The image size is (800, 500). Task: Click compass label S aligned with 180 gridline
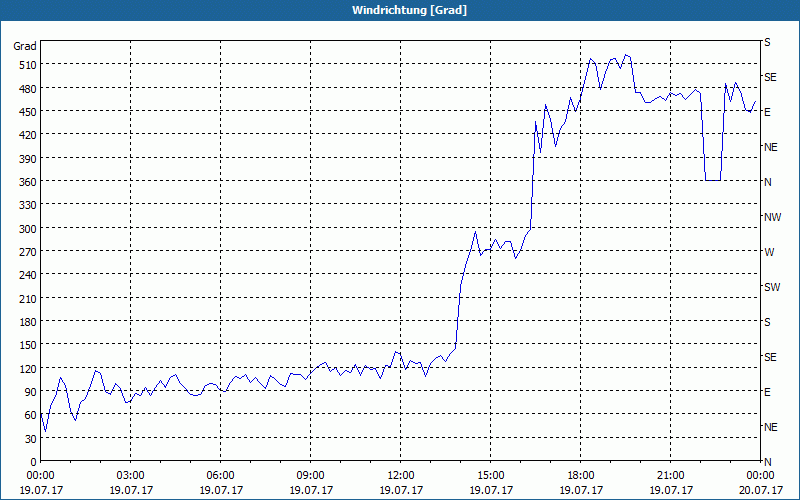[x=767, y=322]
